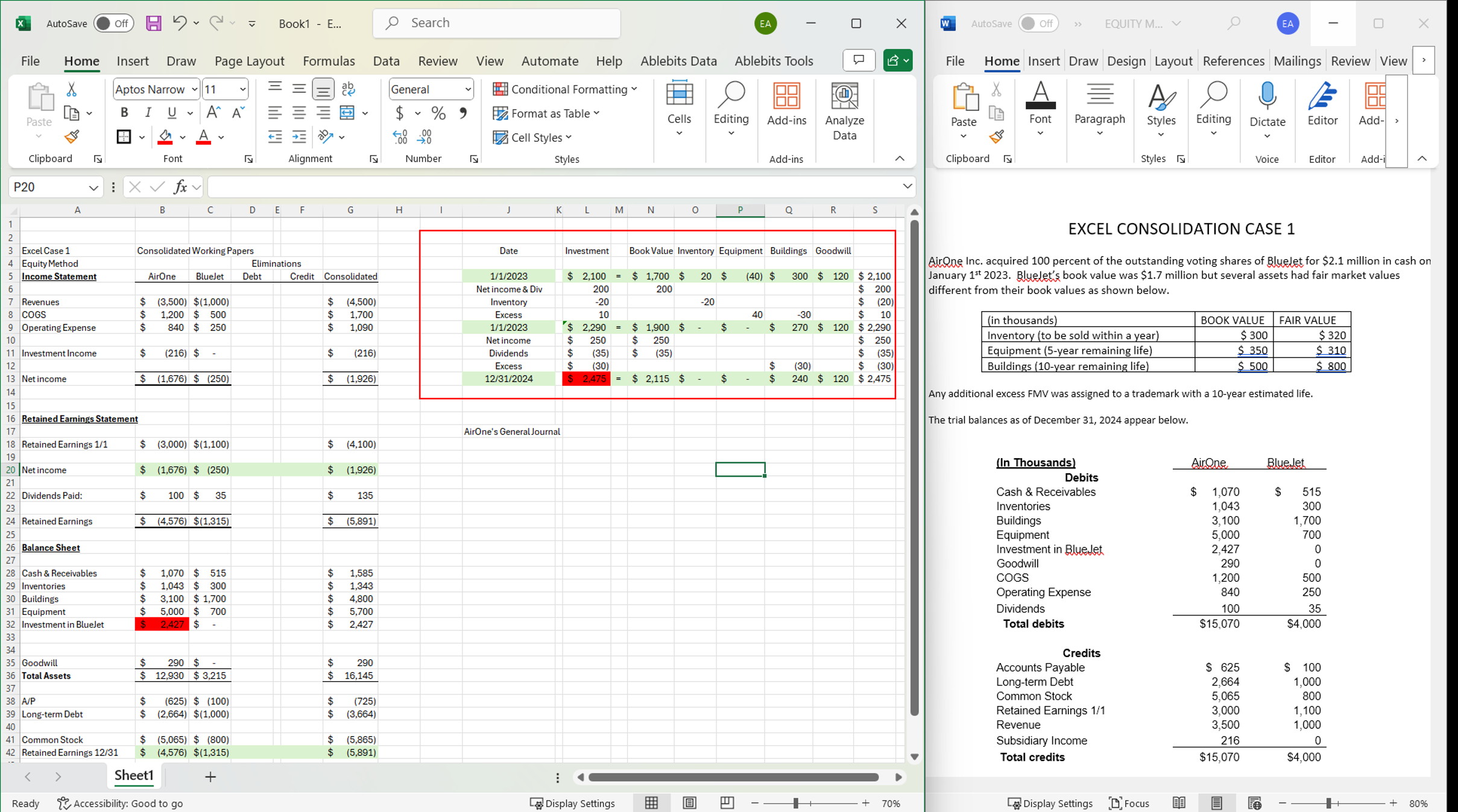This screenshot has height=812, width=1458.
Task: Adjust the Excel zoom slider
Action: pos(796,803)
